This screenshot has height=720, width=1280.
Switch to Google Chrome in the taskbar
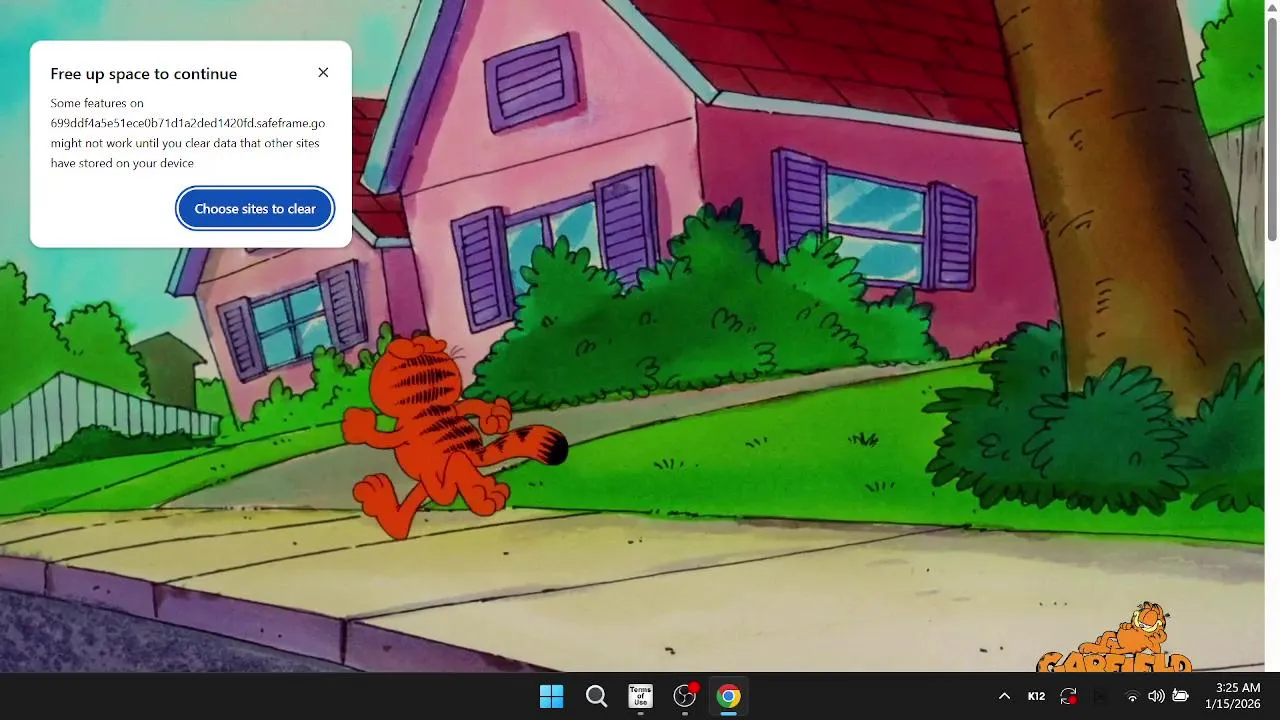[729, 696]
